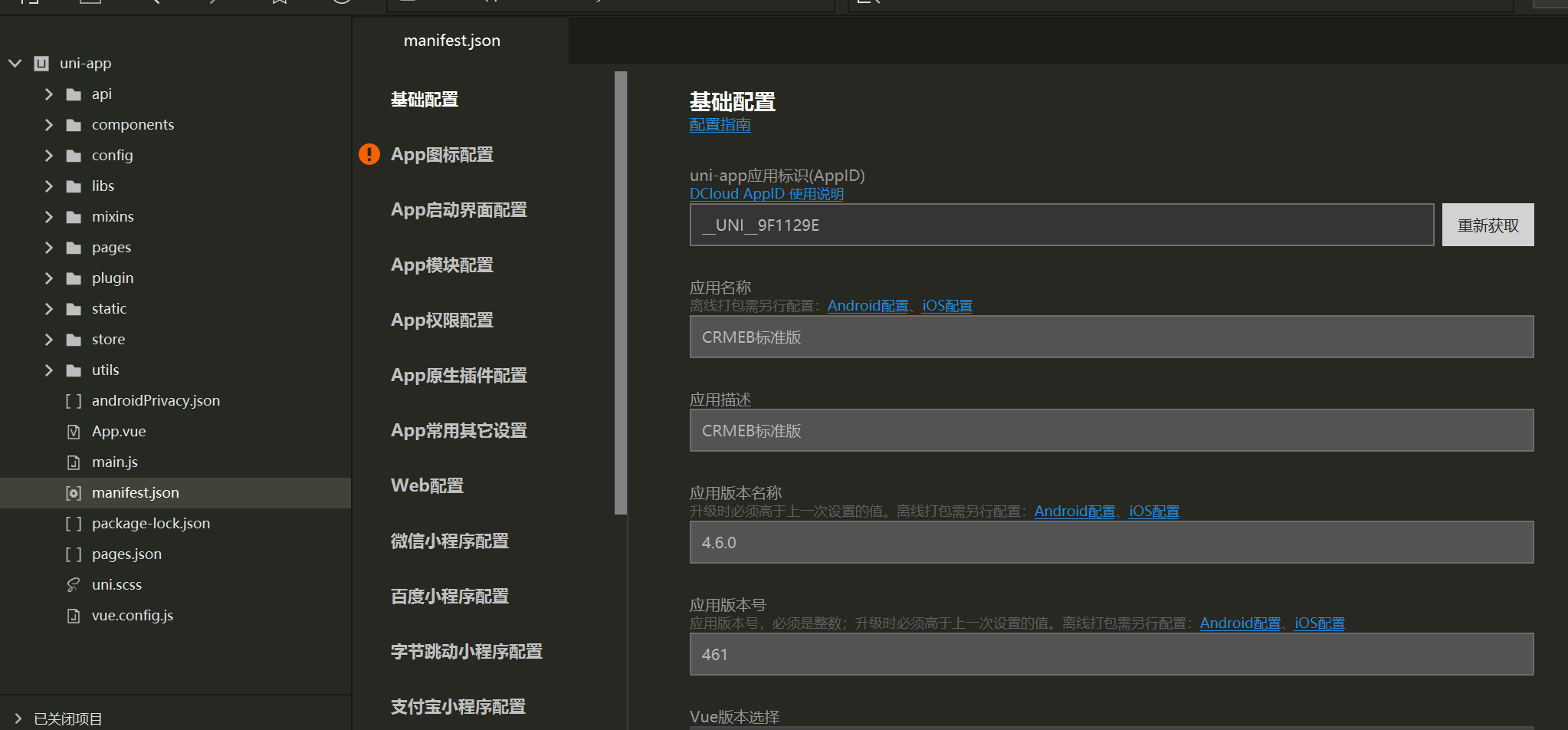
Task: Switch to the manifest.json editor tab
Action: point(452,41)
